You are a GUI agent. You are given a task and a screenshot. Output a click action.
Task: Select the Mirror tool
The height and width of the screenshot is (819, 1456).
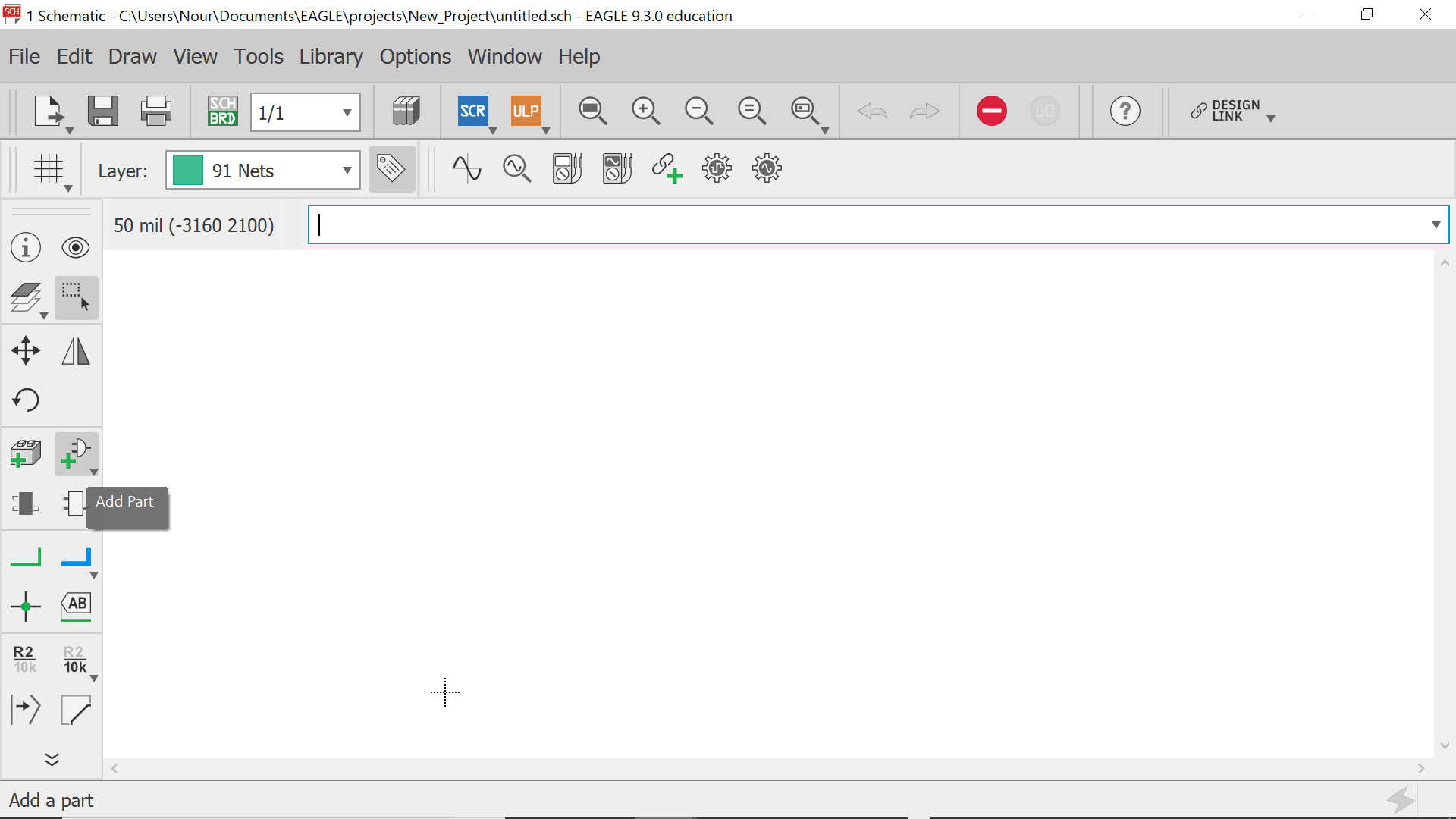pyautogui.click(x=75, y=350)
